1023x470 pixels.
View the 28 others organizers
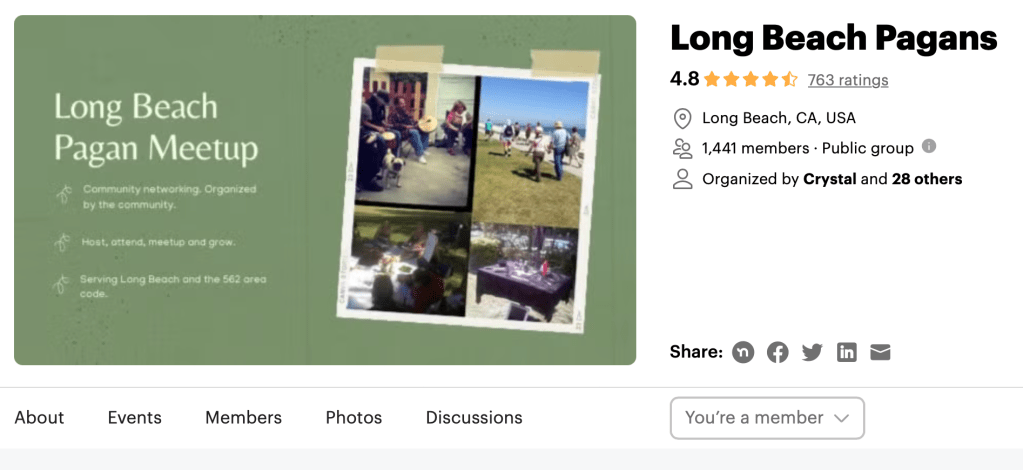coord(927,179)
